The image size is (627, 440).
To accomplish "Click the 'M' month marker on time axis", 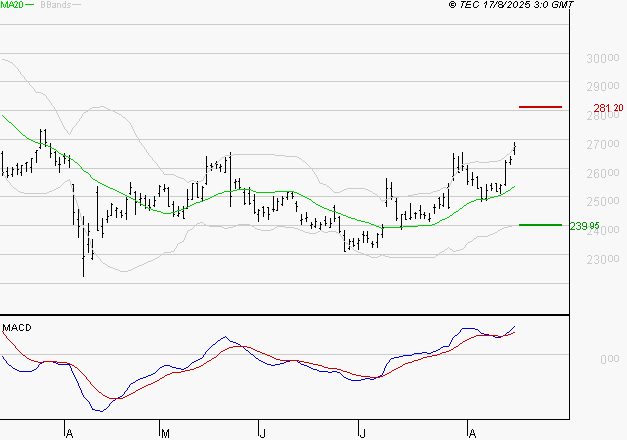I will coord(165,434).
